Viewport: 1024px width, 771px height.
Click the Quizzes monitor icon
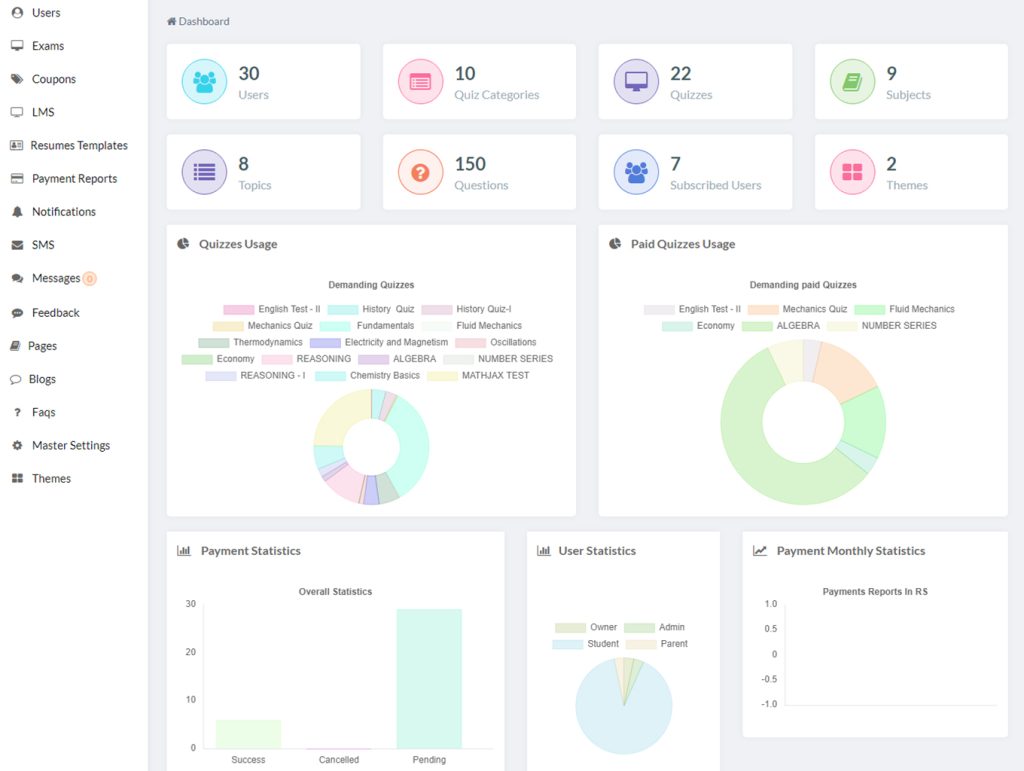pyautogui.click(x=636, y=82)
